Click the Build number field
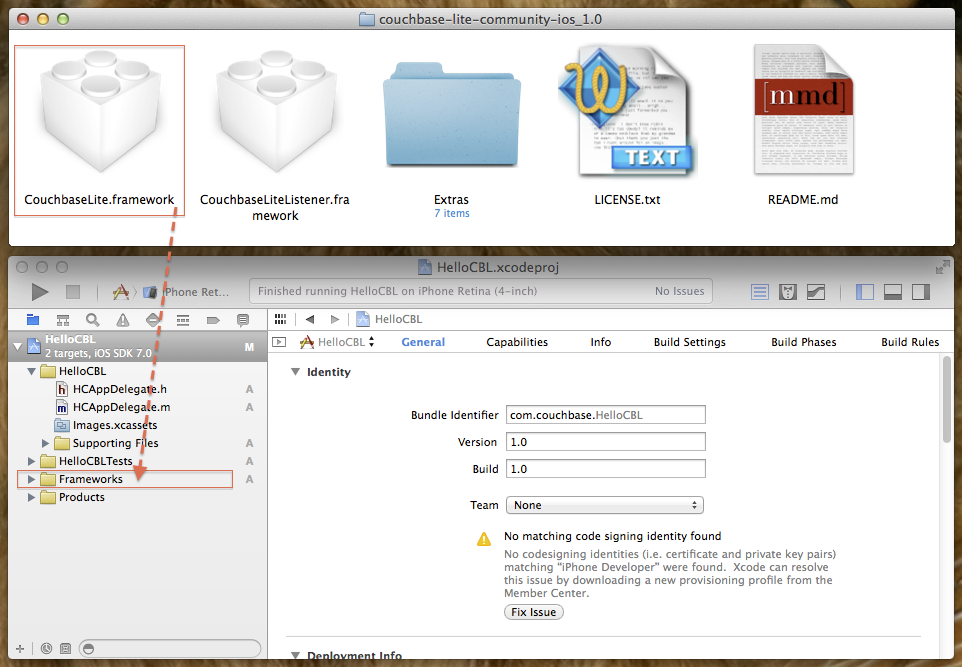Image resolution: width=962 pixels, height=667 pixels. click(x=606, y=469)
